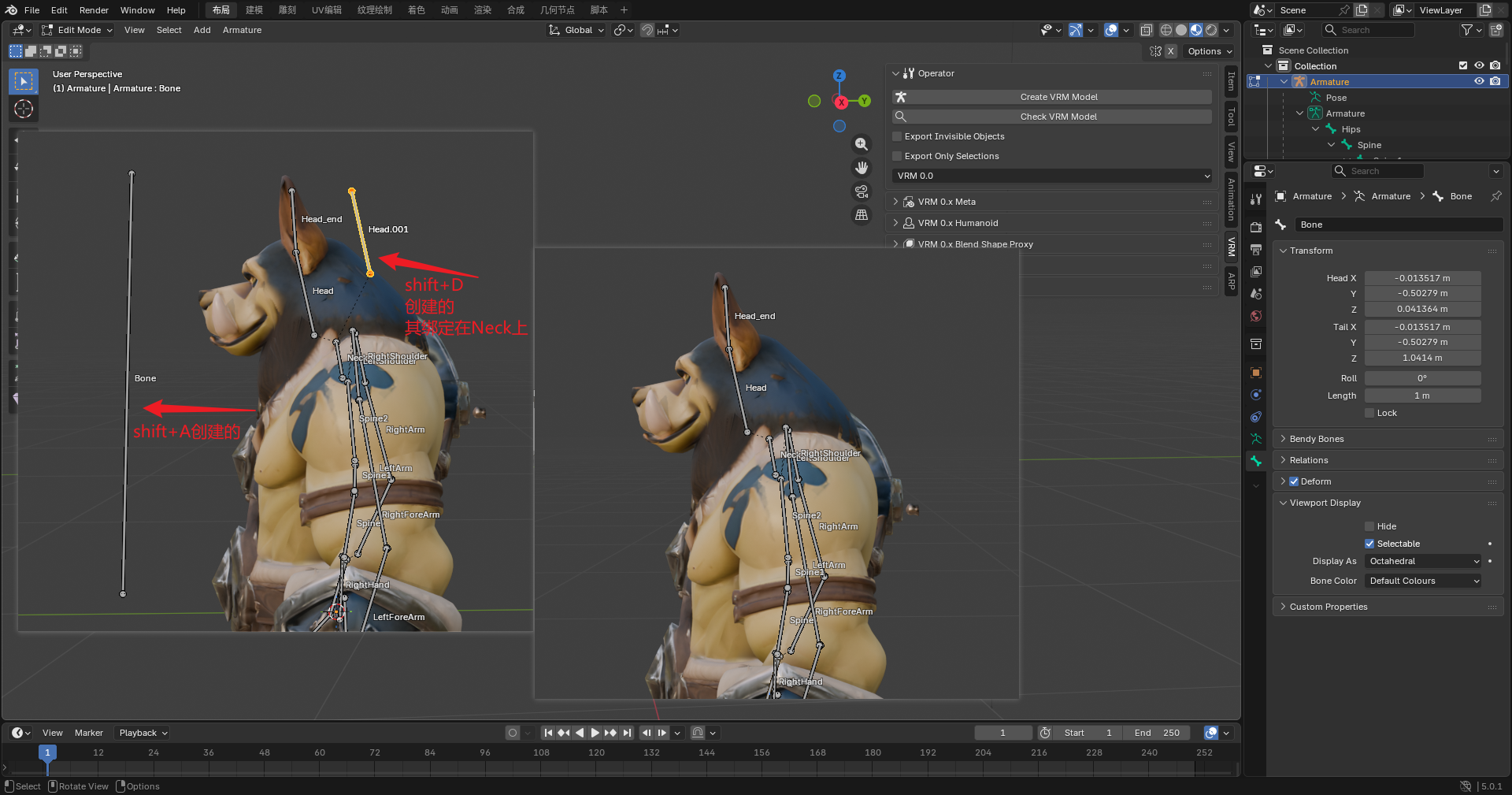
Task: Open the Object properties tab
Action: (1256, 372)
